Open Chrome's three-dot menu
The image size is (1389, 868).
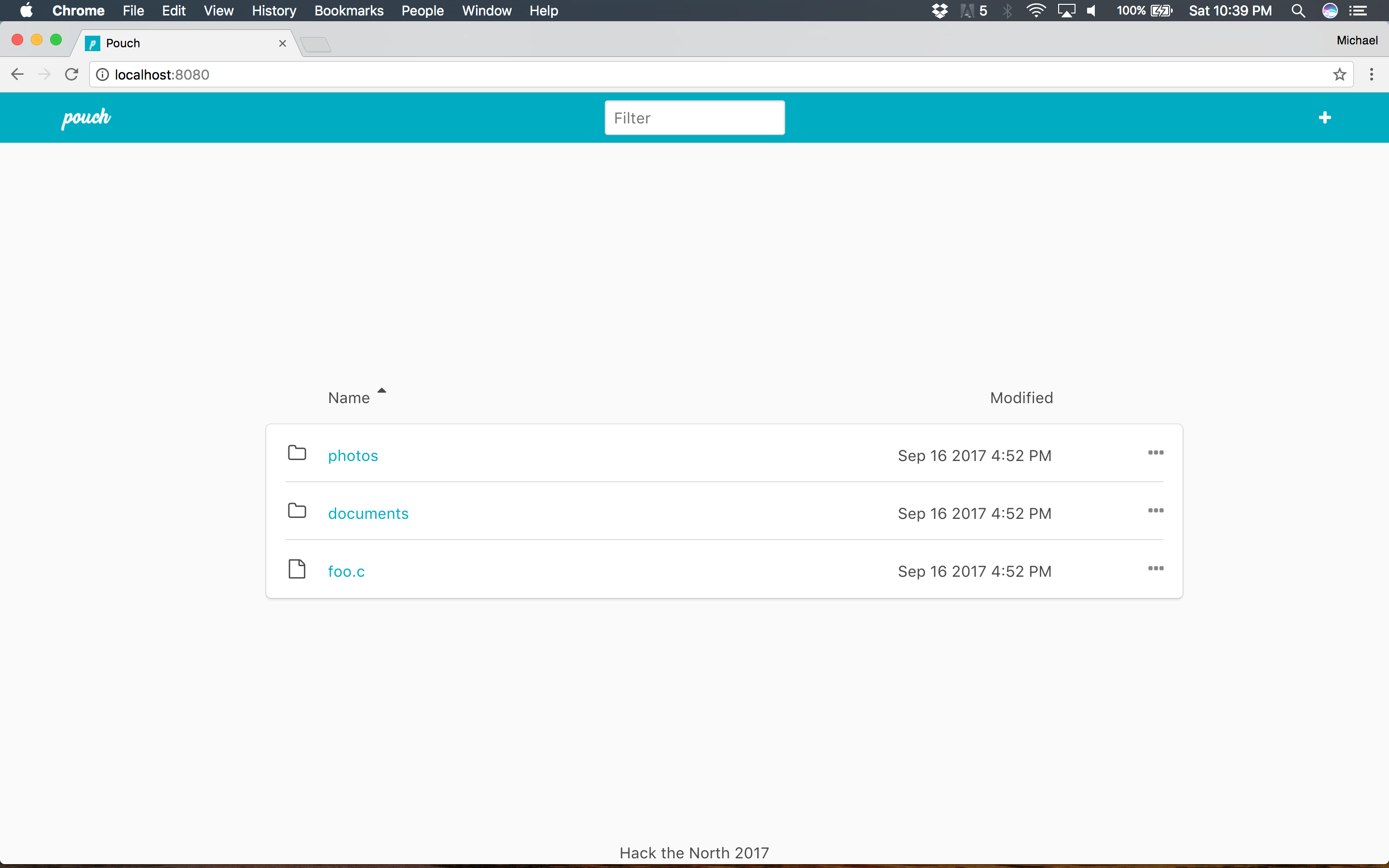[x=1371, y=75]
